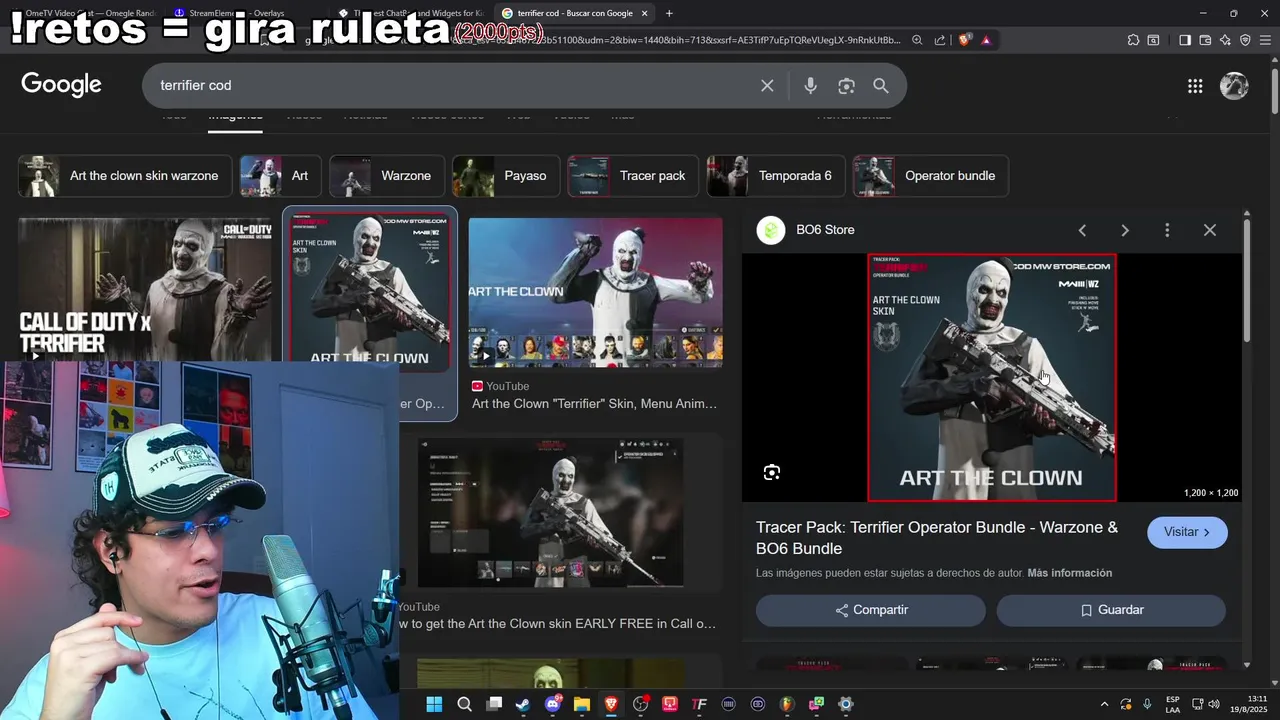Click the preview panel scrollbar
The image size is (1280, 720).
click(x=1247, y=280)
